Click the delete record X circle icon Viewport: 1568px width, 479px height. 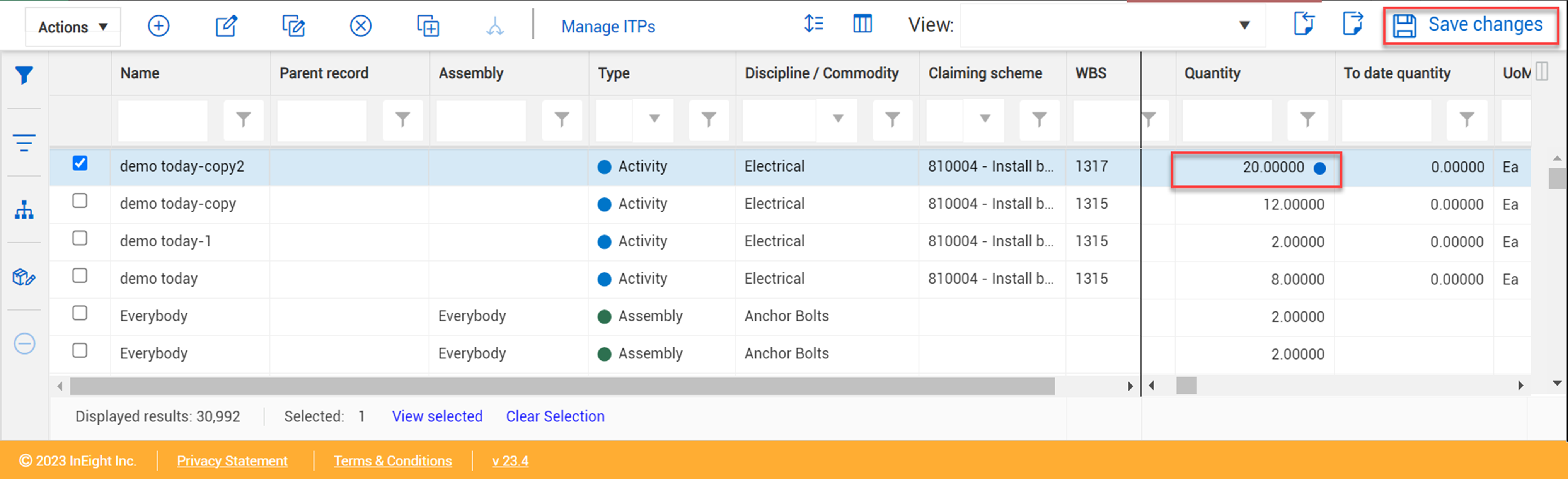(x=360, y=26)
